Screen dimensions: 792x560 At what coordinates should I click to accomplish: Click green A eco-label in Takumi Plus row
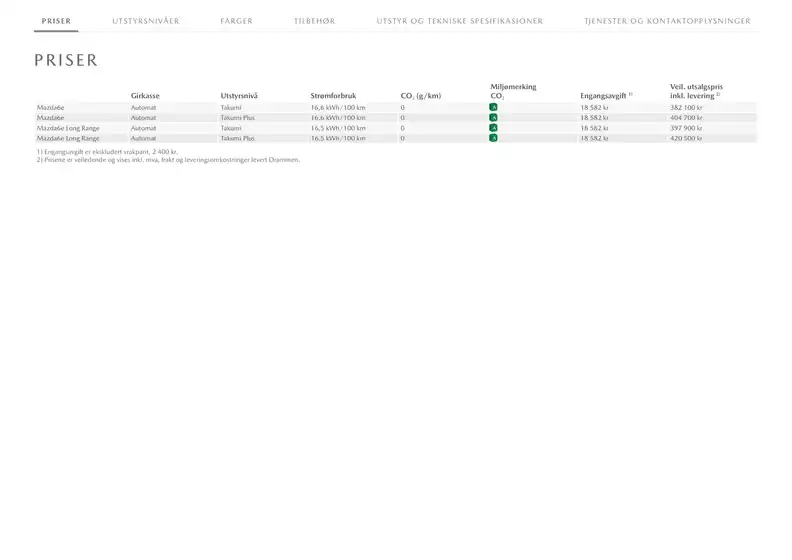pos(493,118)
